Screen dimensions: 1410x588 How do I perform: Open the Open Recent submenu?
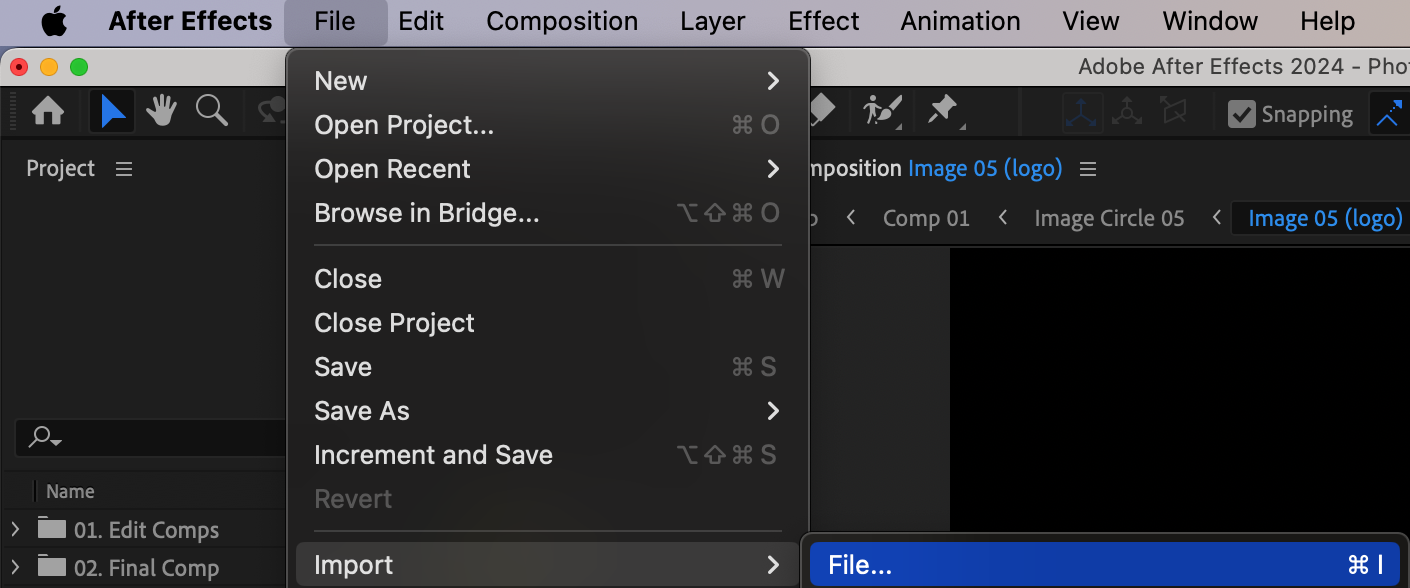point(392,169)
